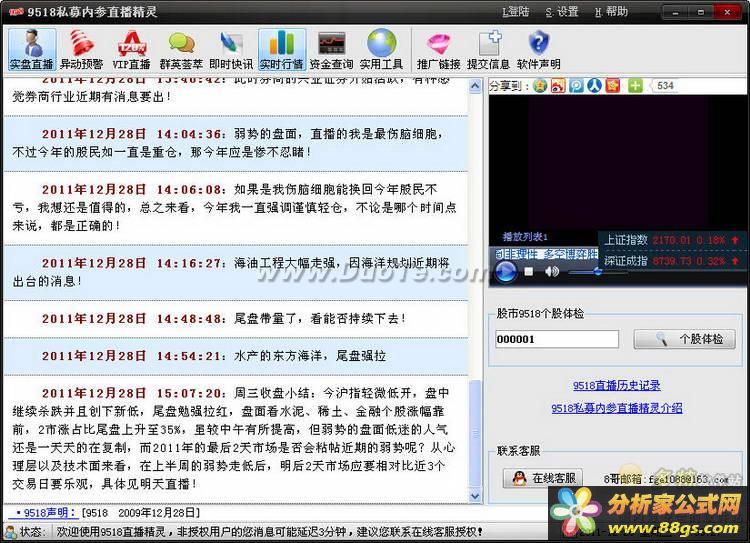
Task: Mute the media player speaker icon
Action: pos(551,271)
